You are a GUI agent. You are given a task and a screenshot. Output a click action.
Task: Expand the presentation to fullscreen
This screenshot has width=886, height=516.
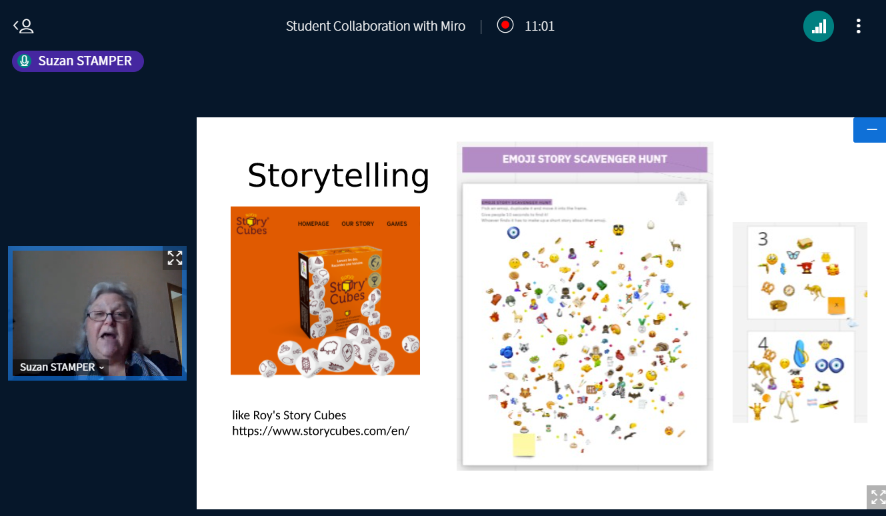tap(878, 497)
